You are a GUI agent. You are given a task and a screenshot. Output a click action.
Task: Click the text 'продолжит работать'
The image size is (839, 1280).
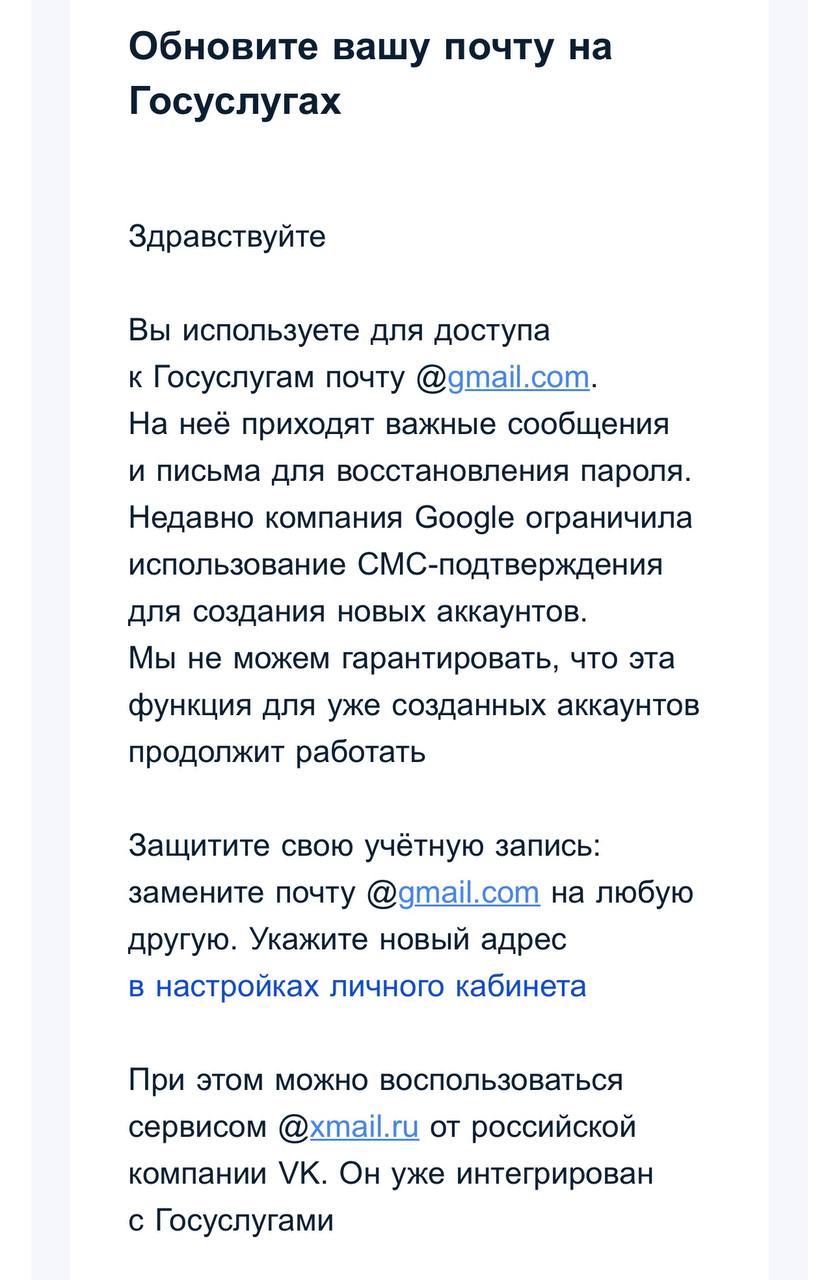coord(277,752)
